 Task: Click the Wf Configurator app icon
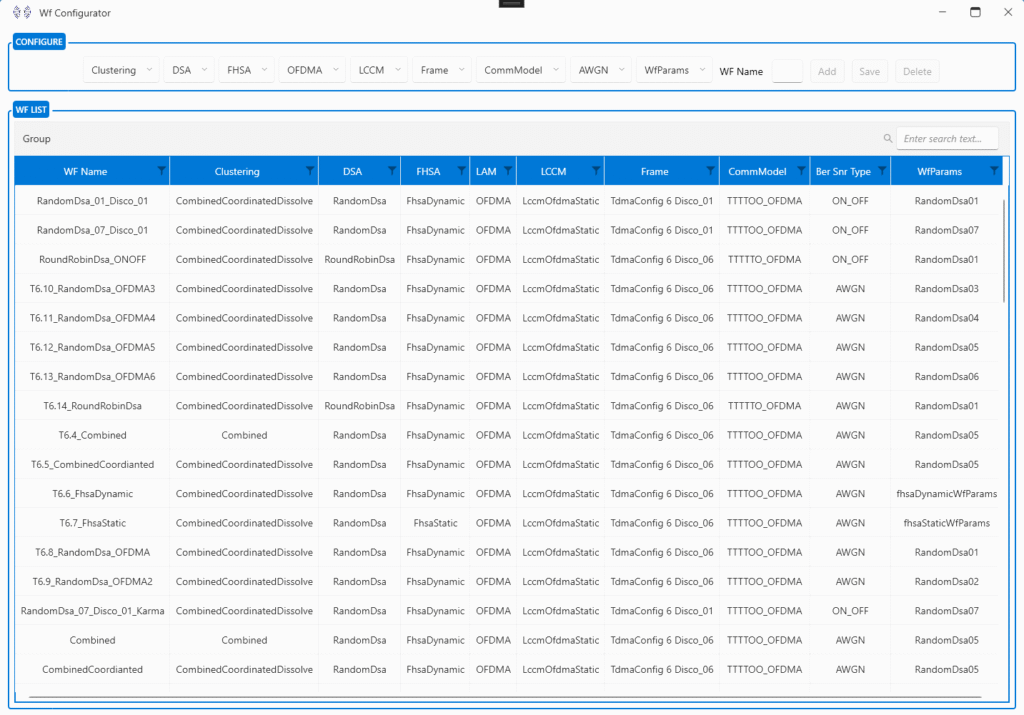click(x=22, y=12)
